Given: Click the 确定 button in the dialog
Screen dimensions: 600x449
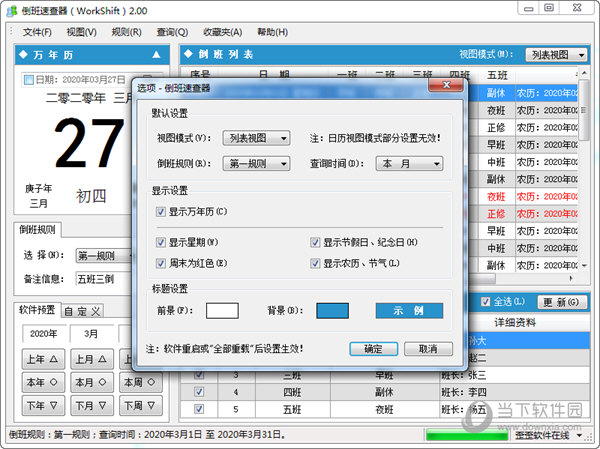Looking at the screenshot, I should [373, 349].
